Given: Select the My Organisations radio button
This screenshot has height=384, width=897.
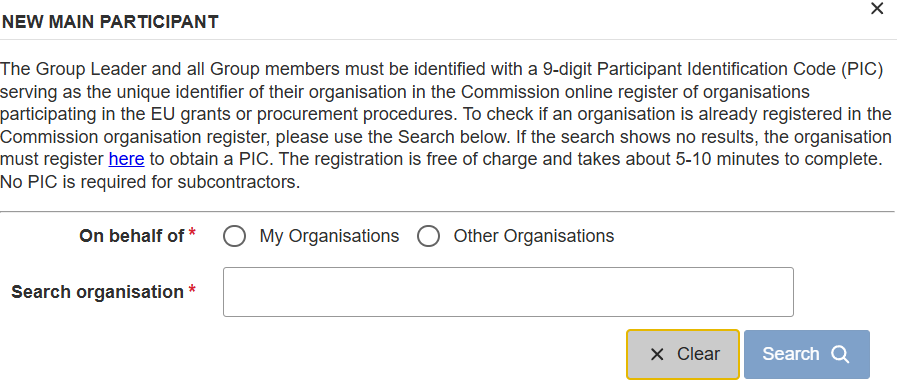Looking at the screenshot, I should click(235, 236).
